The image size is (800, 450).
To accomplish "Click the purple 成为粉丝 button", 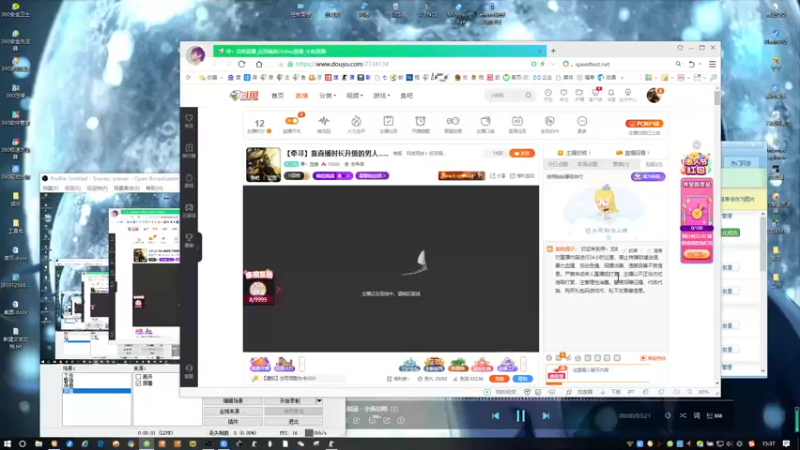I will click(648, 177).
